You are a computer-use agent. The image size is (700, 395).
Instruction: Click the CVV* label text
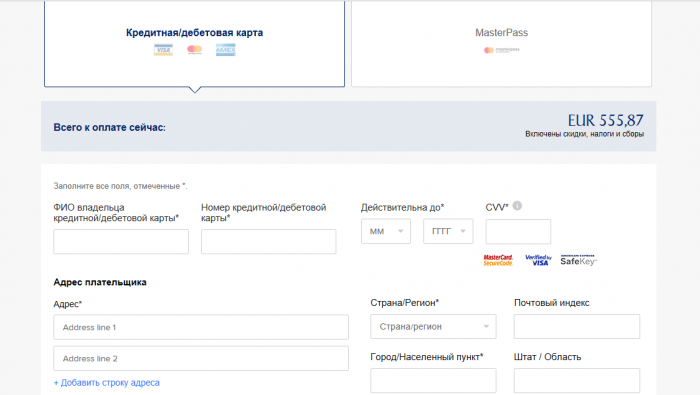497,207
